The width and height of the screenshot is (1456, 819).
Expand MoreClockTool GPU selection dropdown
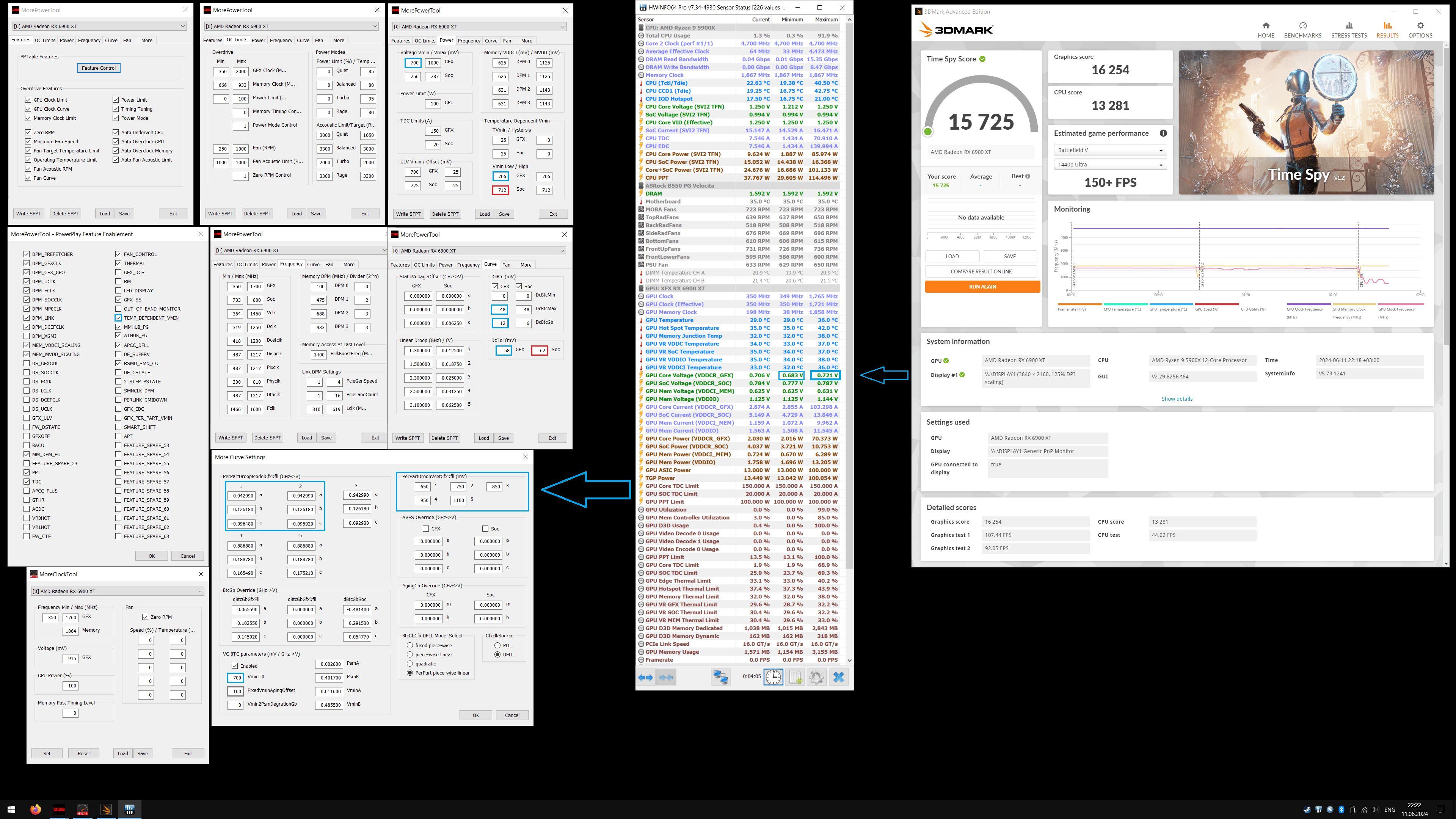[x=117, y=591]
